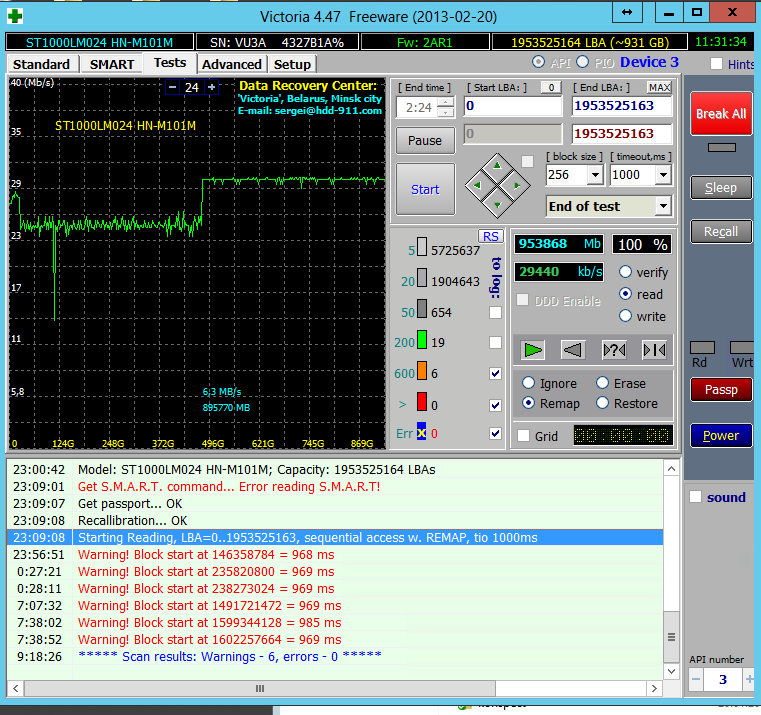This screenshot has height=715, width=761.
Task: Click the green 200 ms block indicator
Action: point(422,339)
